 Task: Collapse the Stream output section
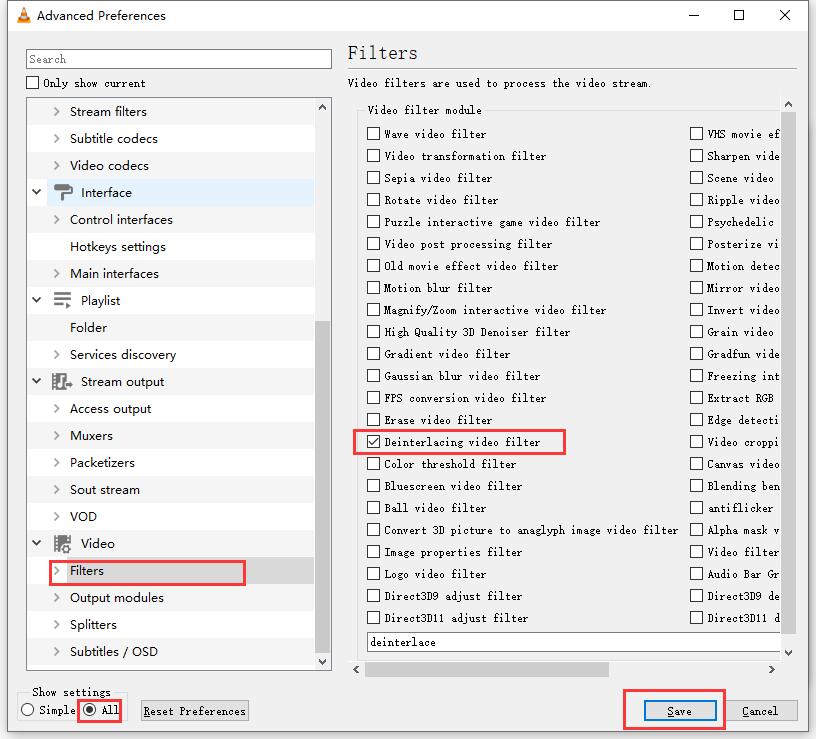tap(37, 382)
